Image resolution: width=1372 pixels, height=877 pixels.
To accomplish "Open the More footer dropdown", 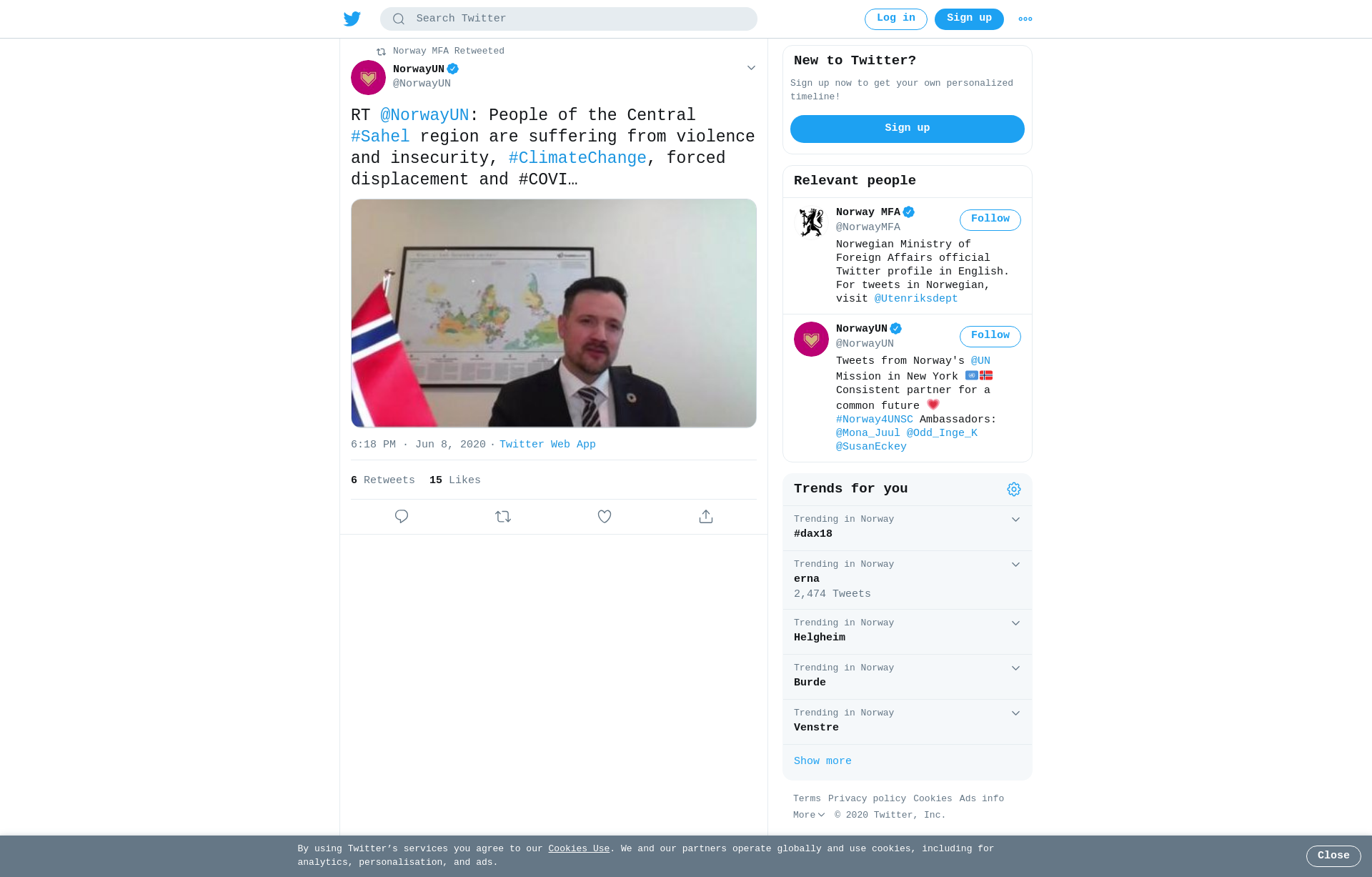I will pos(809,815).
